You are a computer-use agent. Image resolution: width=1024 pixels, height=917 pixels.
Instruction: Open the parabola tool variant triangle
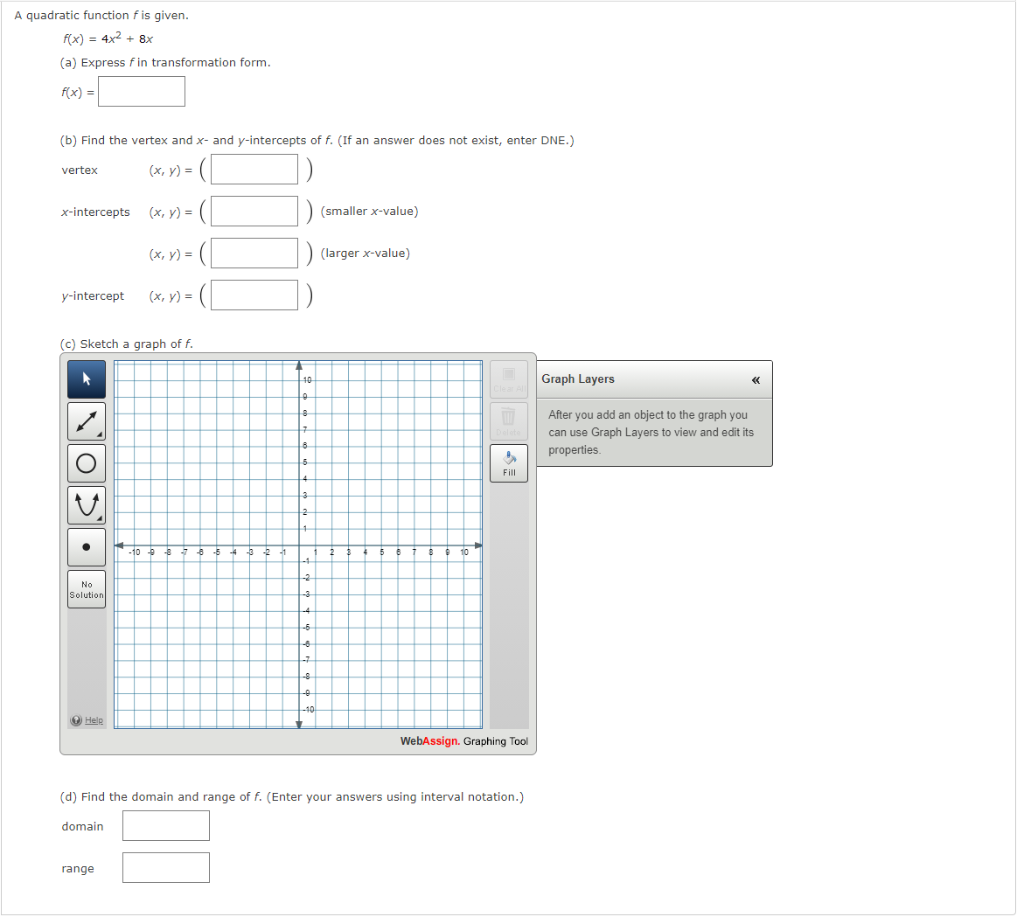[x=98, y=516]
